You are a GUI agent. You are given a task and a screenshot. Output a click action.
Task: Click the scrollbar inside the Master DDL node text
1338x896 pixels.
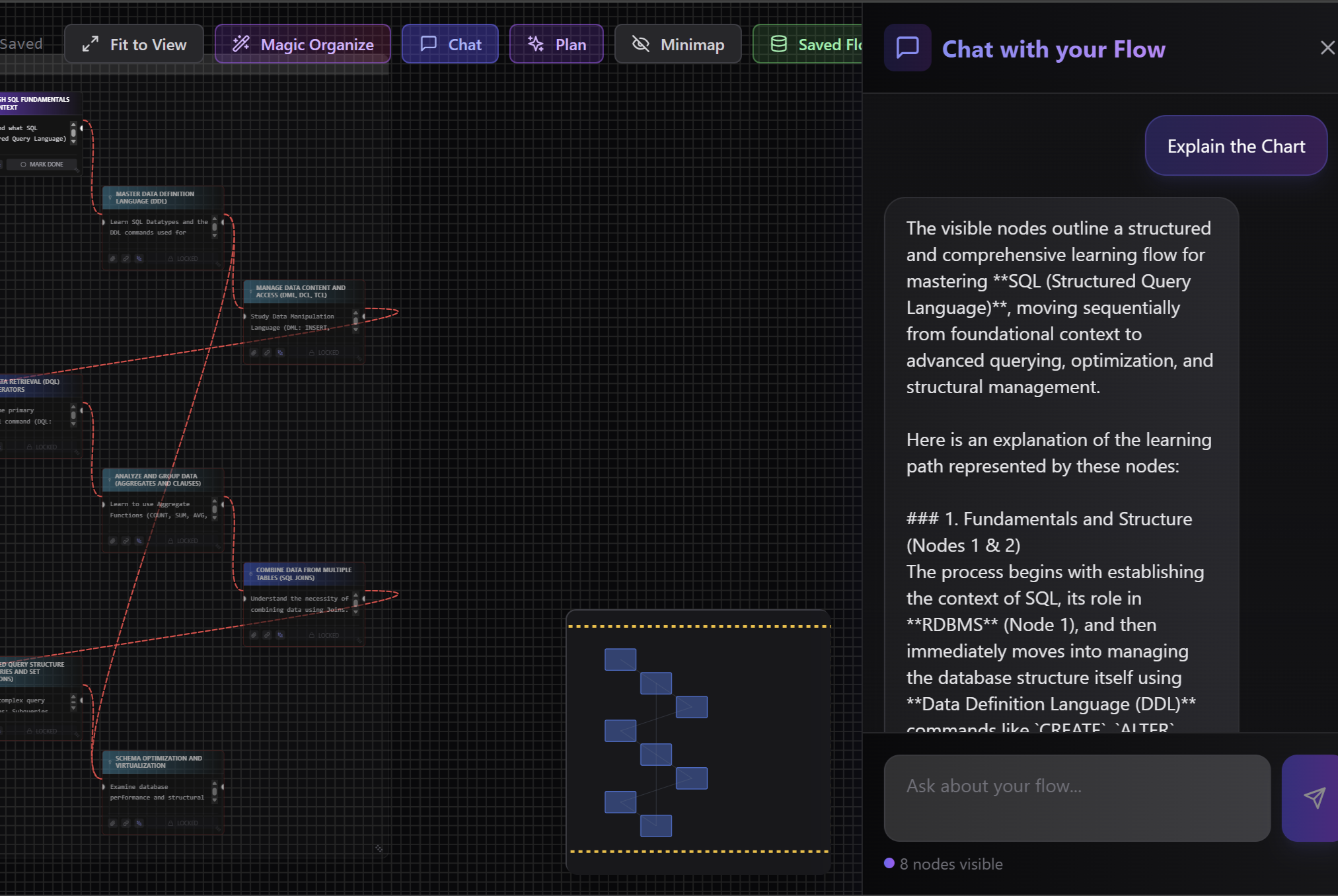(x=215, y=227)
